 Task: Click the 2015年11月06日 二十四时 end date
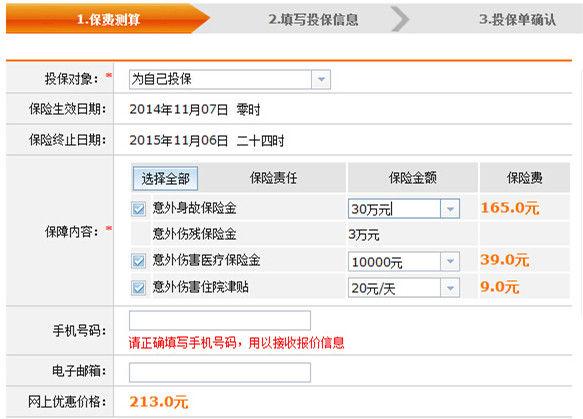[x=207, y=141]
